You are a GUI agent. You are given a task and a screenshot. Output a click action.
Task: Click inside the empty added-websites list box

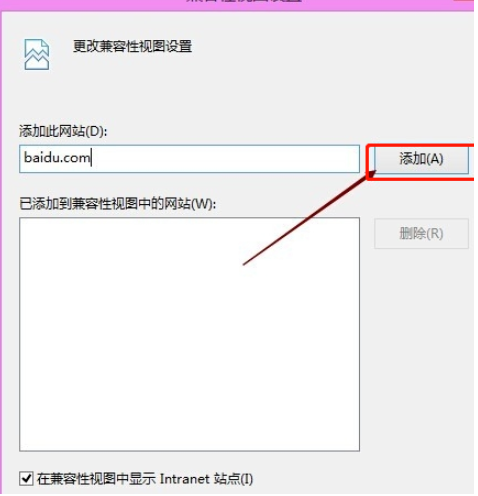click(189, 334)
